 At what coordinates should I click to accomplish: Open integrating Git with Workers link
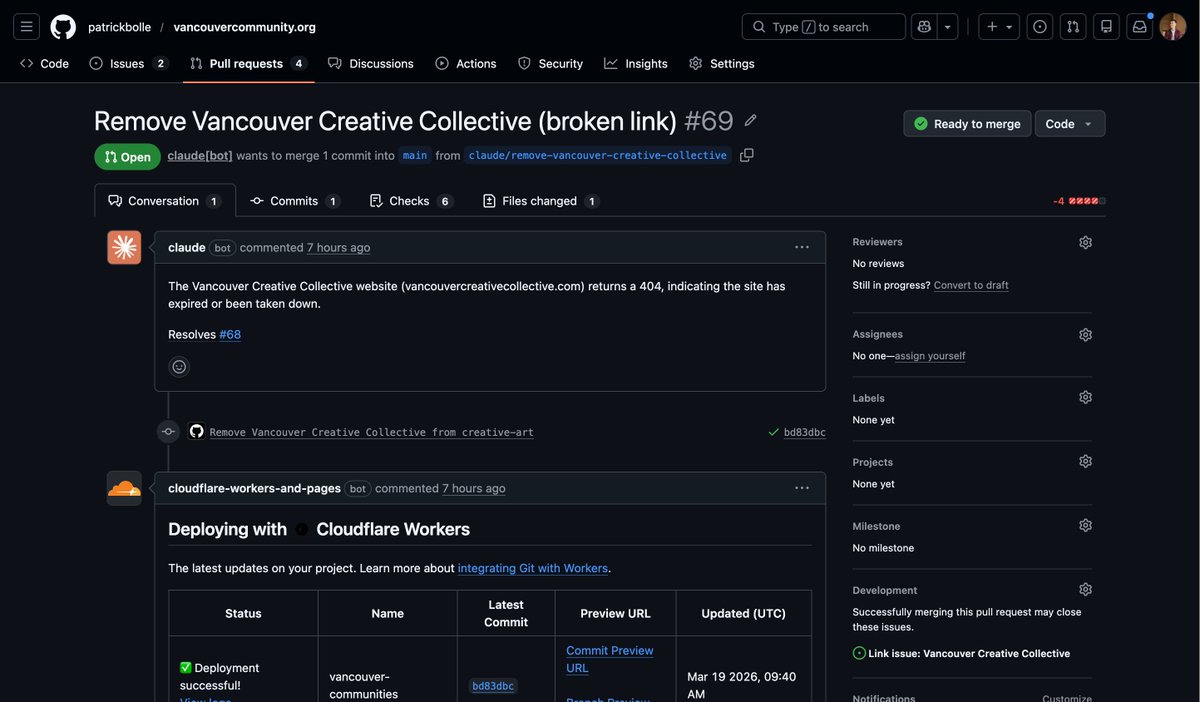[x=533, y=568]
